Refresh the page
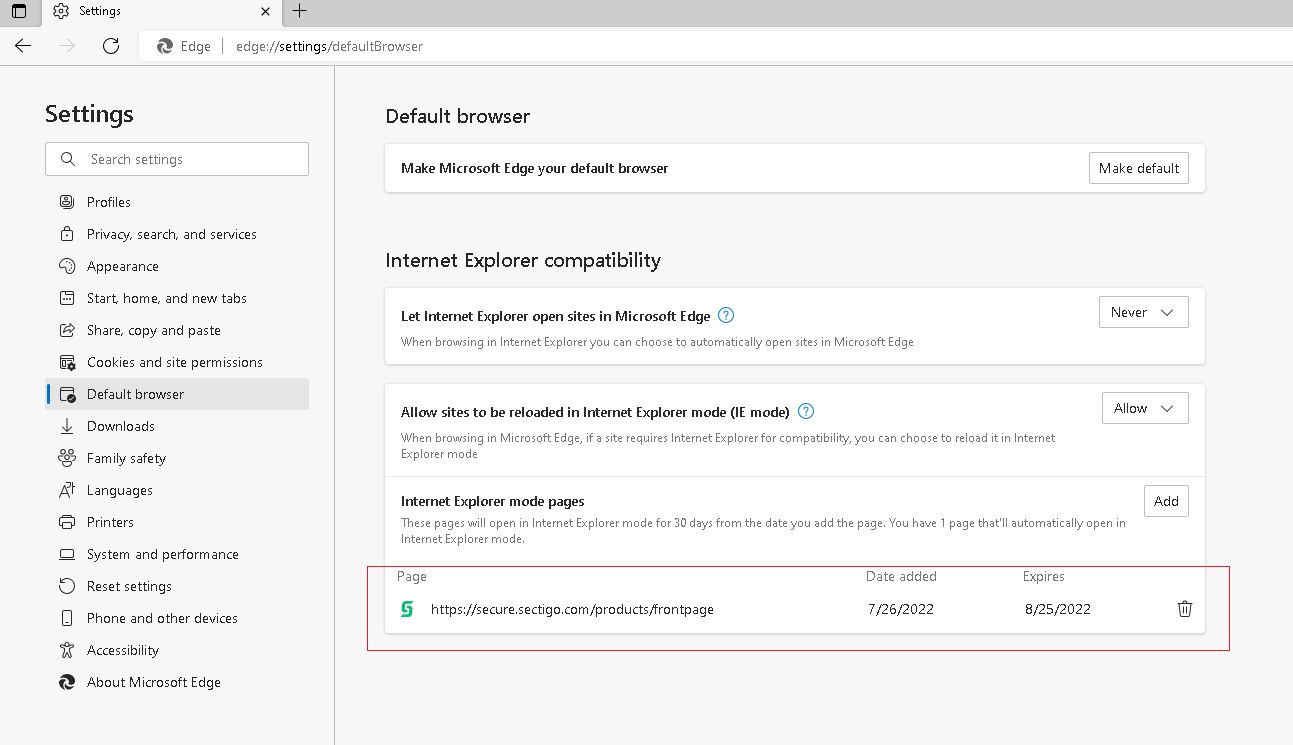 111,46
